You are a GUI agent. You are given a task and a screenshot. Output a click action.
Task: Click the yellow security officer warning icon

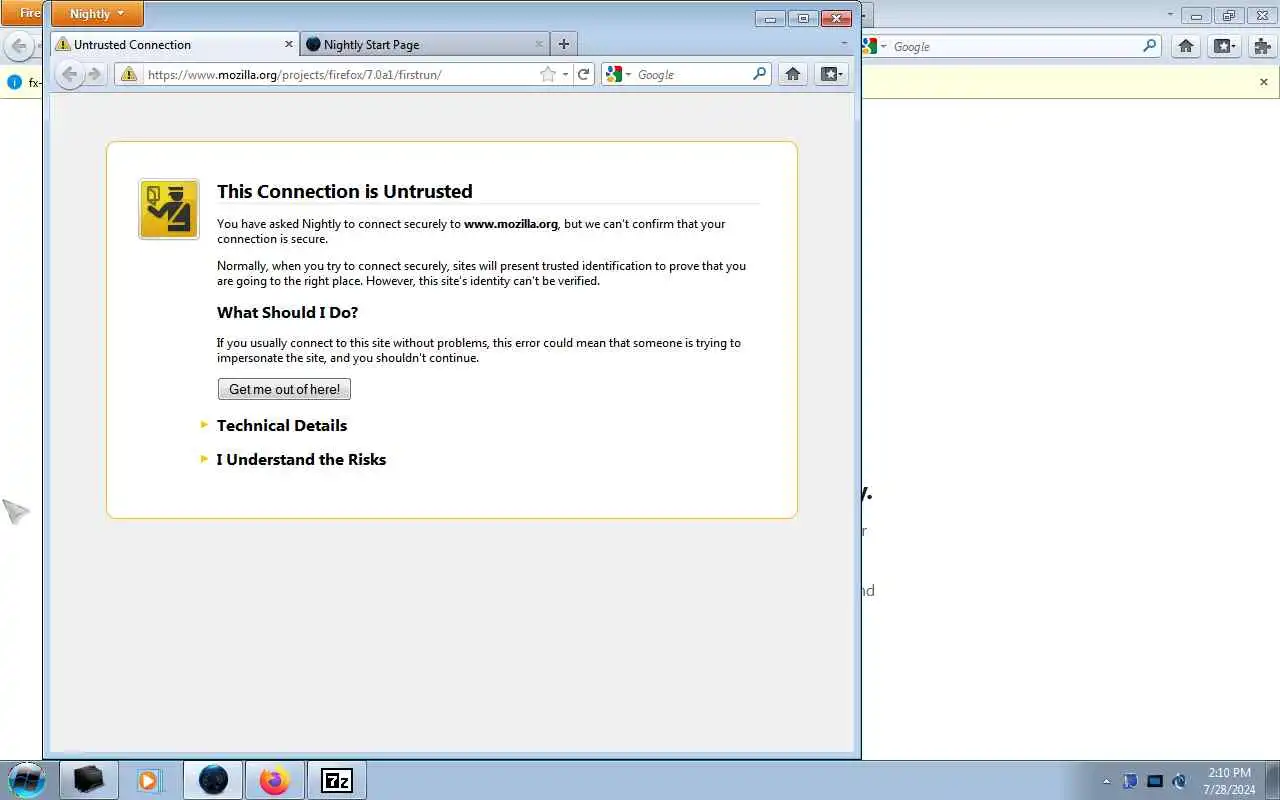tap(169, 209)
